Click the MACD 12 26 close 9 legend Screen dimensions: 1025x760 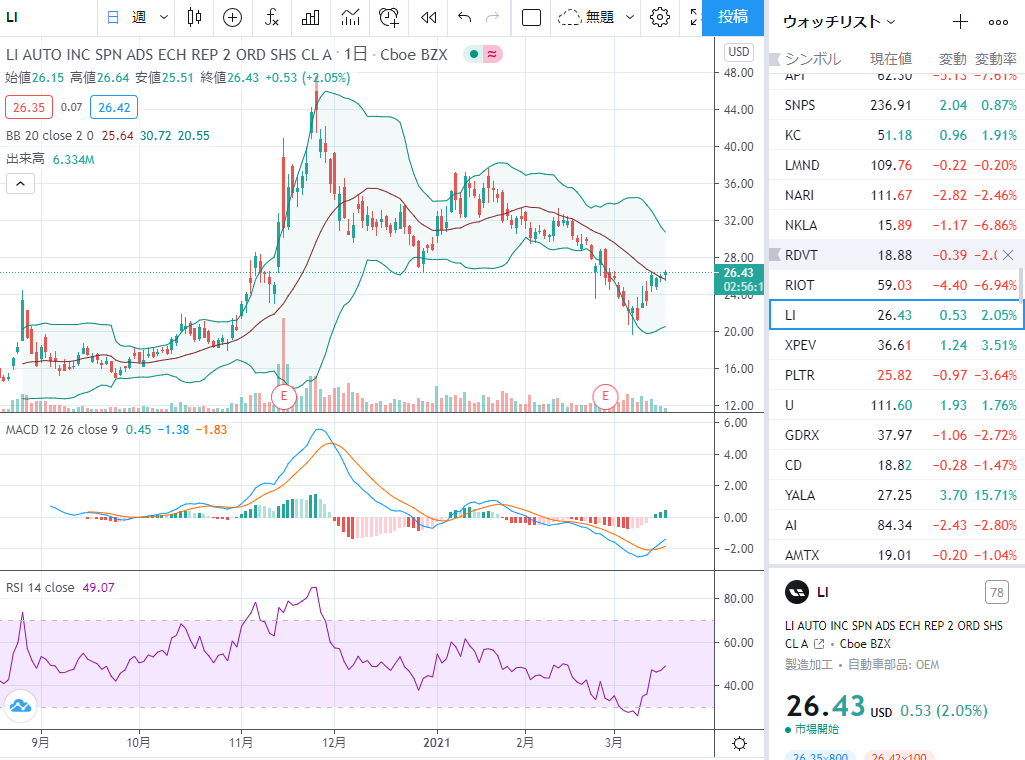[61, 430]
